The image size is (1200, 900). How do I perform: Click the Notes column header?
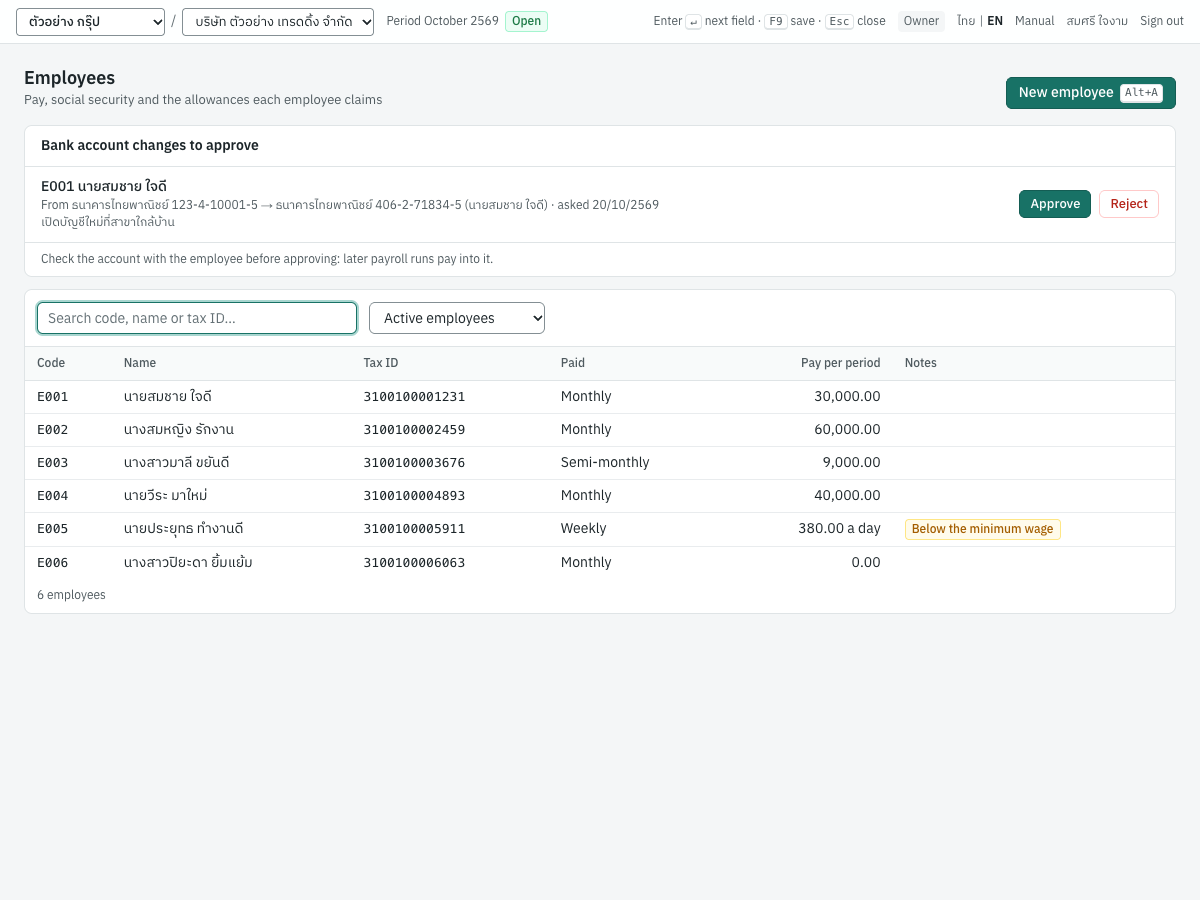pos(921,363)
